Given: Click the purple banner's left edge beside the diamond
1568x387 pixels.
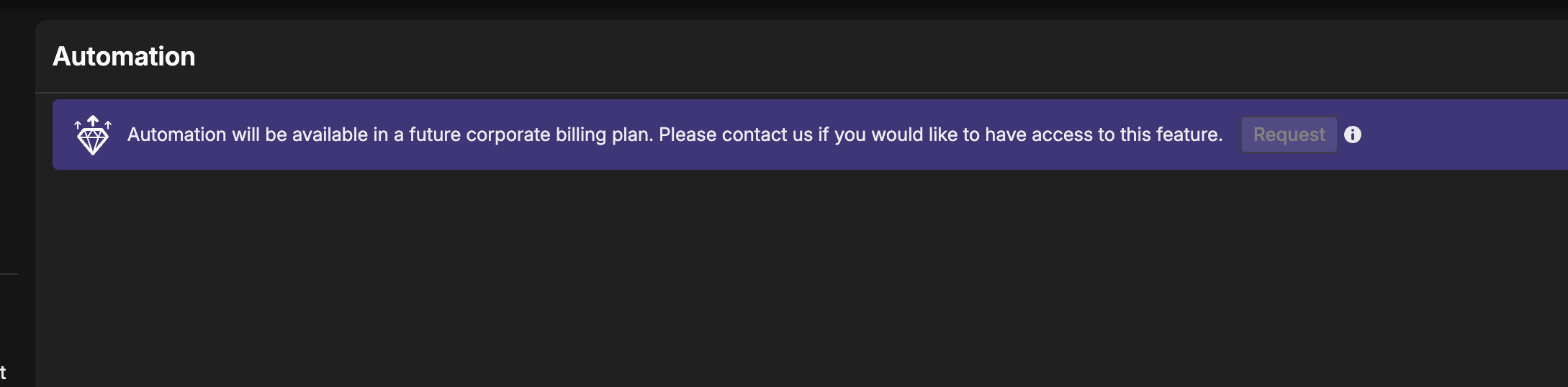Looking at the screenshot, I should pyautogui.click(x=61, y=135).
